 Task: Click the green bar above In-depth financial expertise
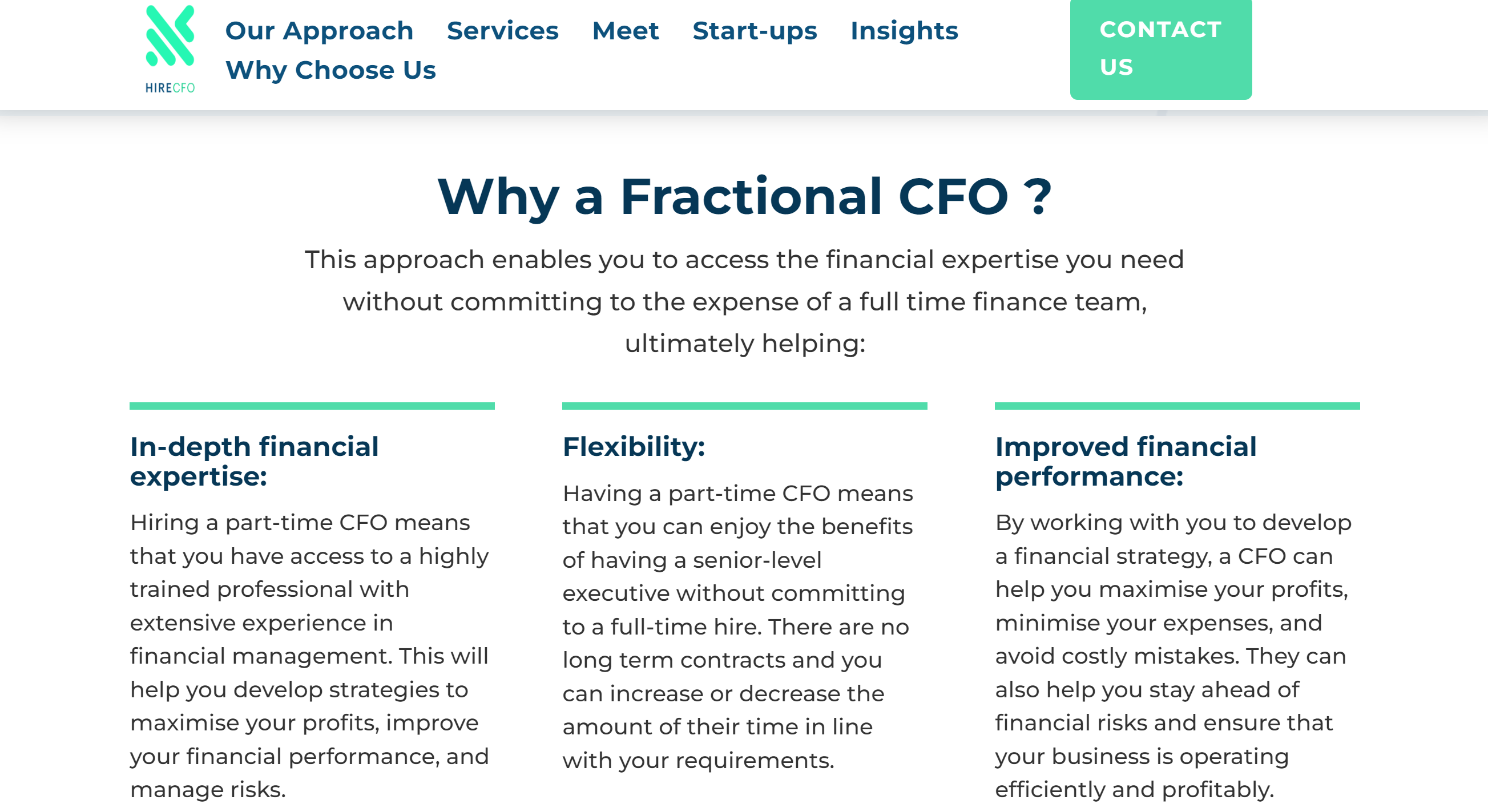pyautogui.click(x=312, y=406)
